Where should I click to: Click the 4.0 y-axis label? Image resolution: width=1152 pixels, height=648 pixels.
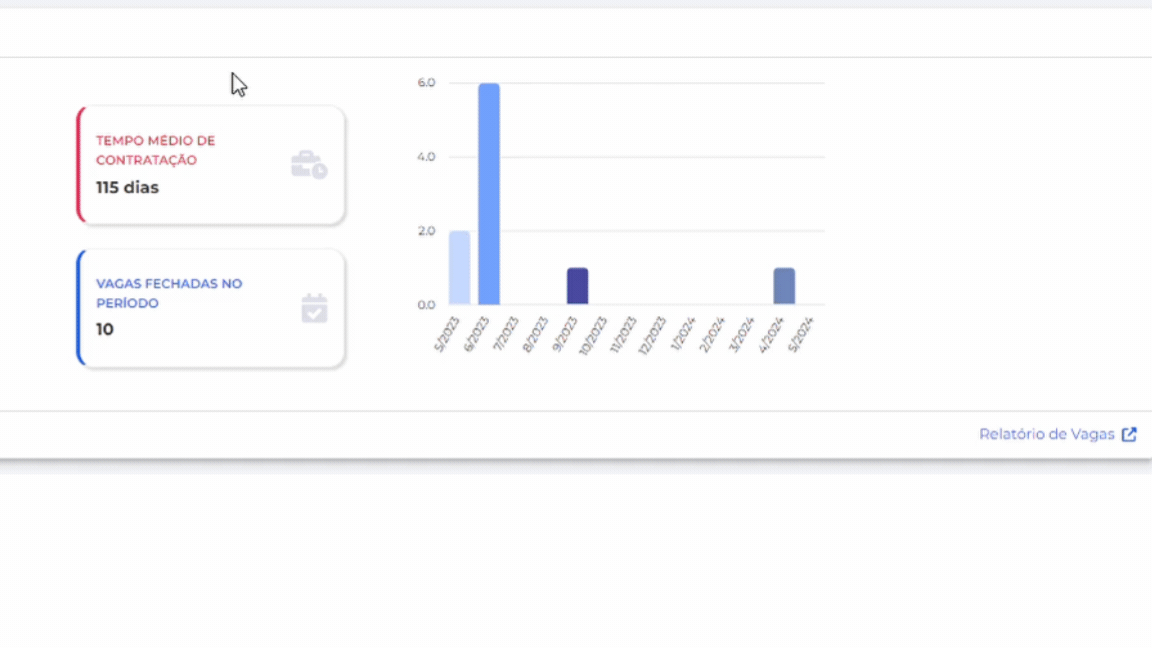426,157
